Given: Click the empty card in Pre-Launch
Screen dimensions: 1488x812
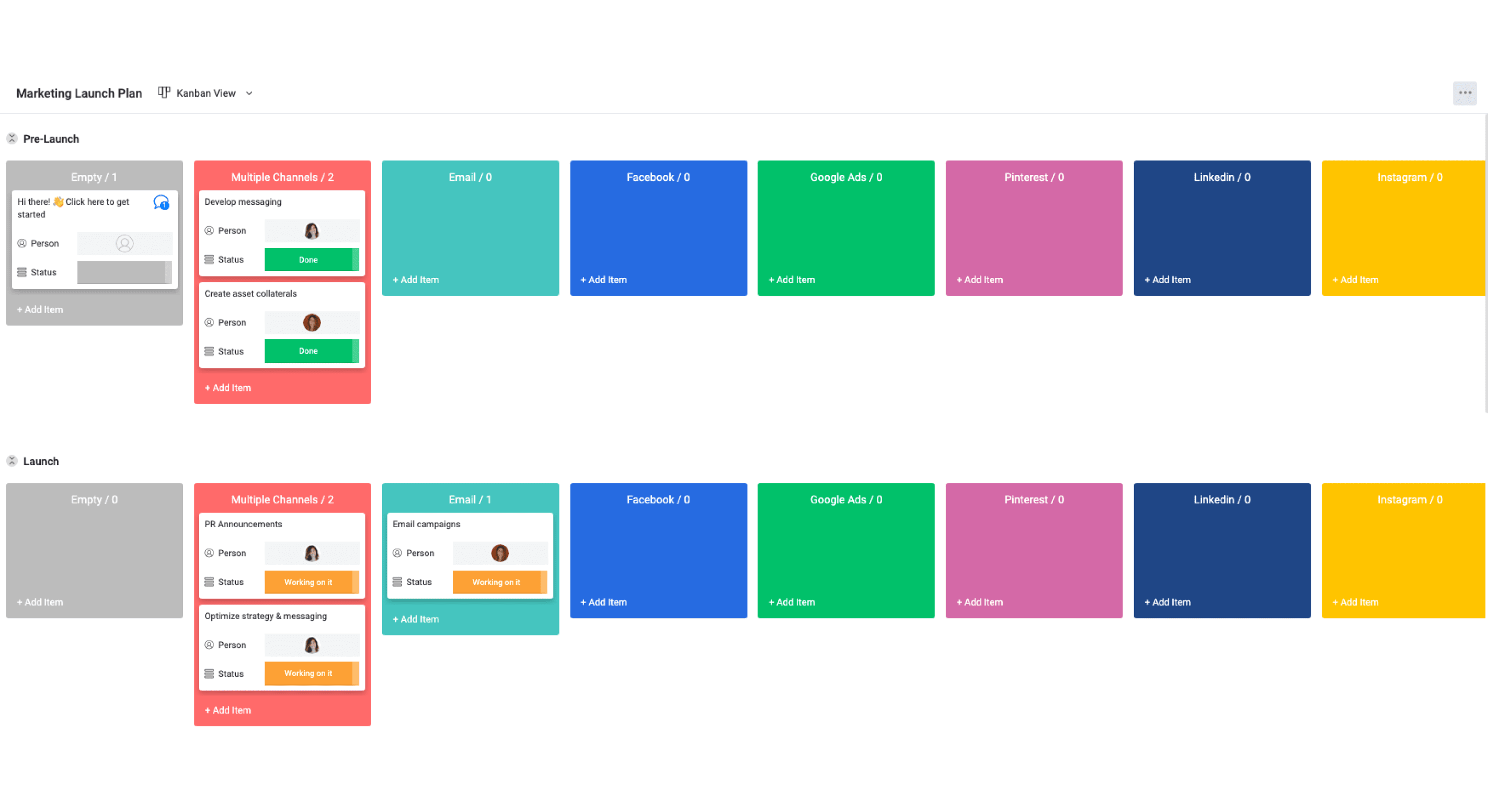Looking at the screenshot, I should pos(95,240).
